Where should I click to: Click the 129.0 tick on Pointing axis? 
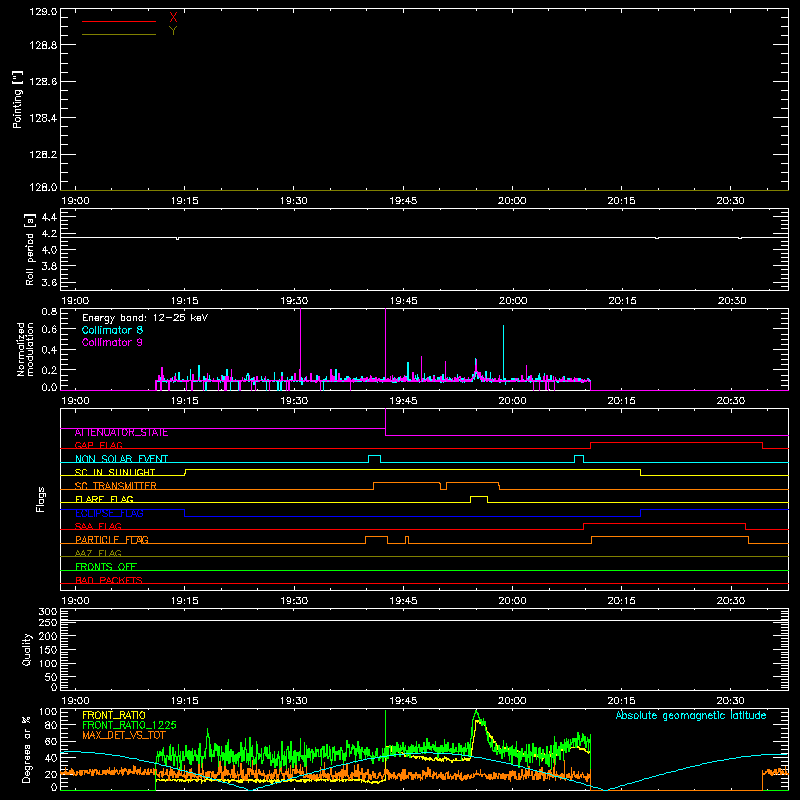tap(43, 12)
